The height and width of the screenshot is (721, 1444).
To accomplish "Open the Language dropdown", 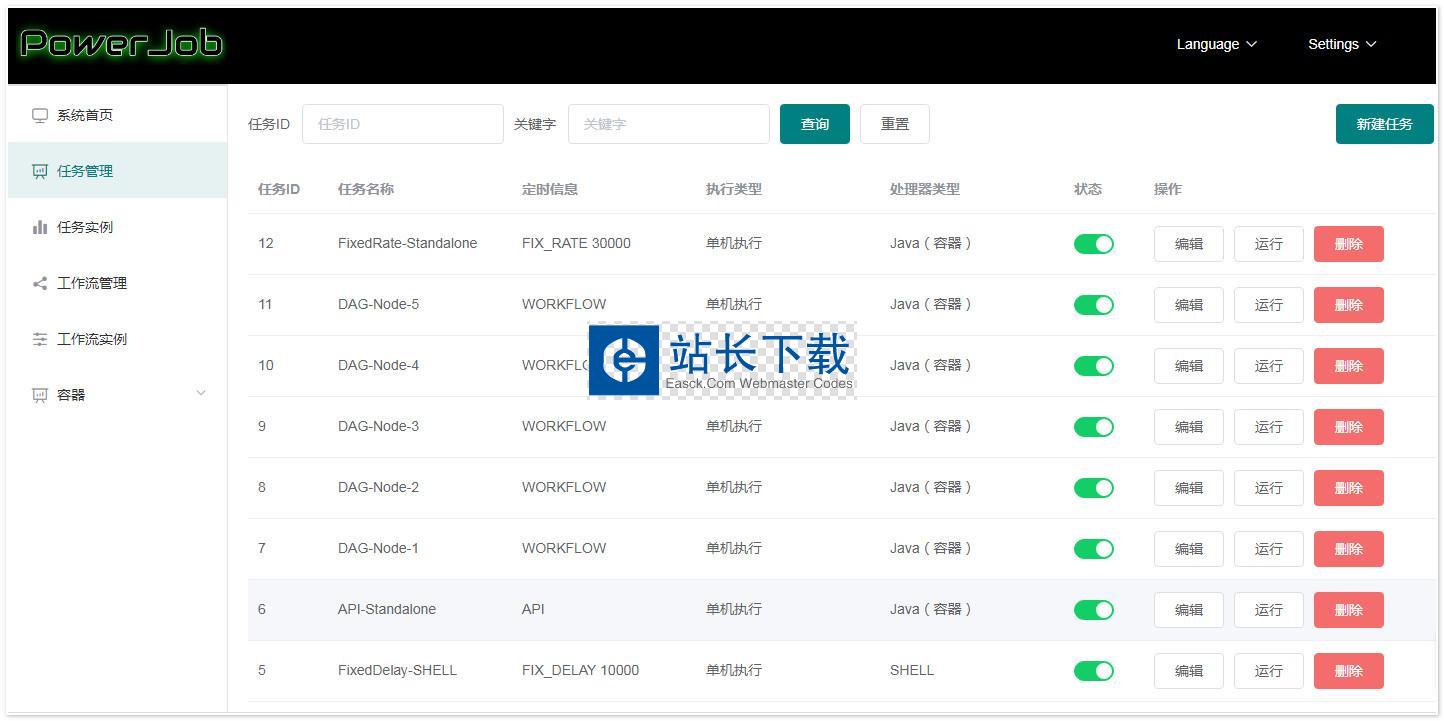I will [x=1216, y=44].
